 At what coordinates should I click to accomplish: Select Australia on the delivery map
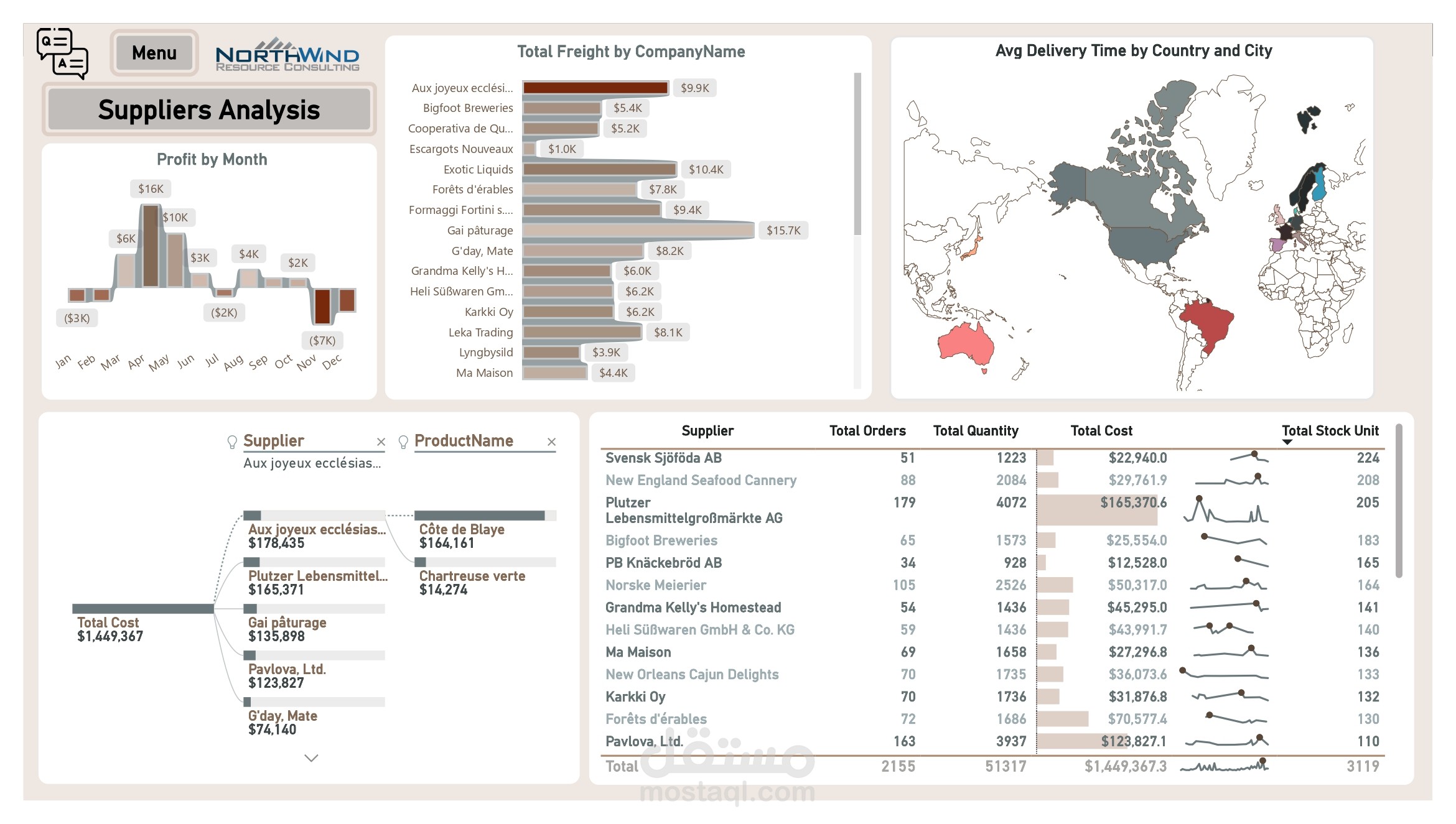click(966, 344)
